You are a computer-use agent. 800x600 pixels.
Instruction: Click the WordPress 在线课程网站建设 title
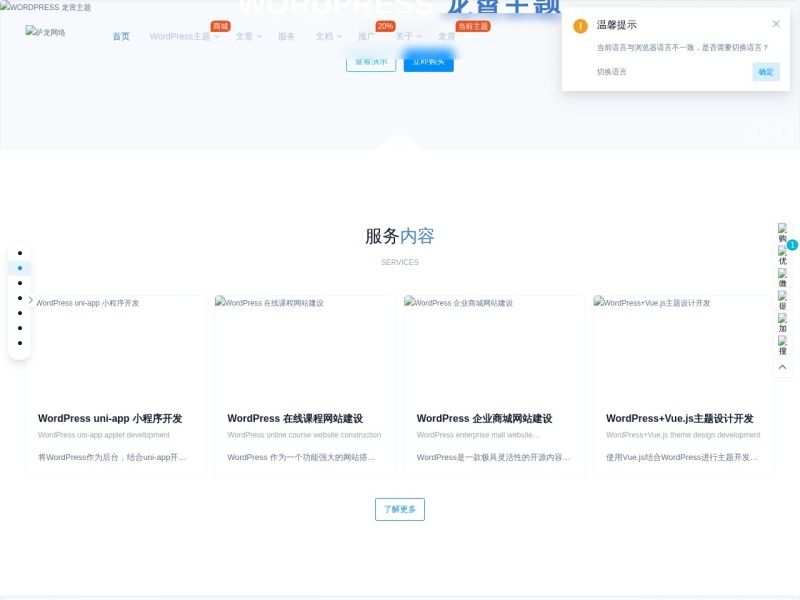(x=295, y=418)
